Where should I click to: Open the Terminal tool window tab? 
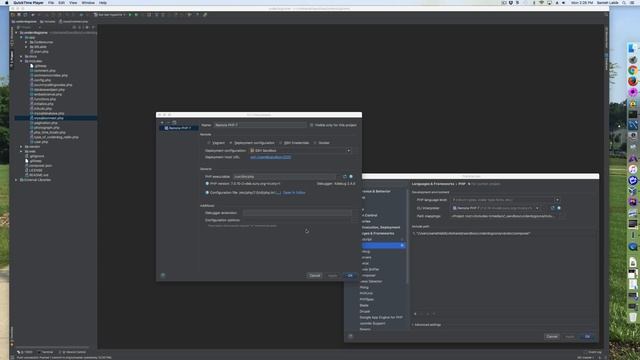tap(46, 352)
